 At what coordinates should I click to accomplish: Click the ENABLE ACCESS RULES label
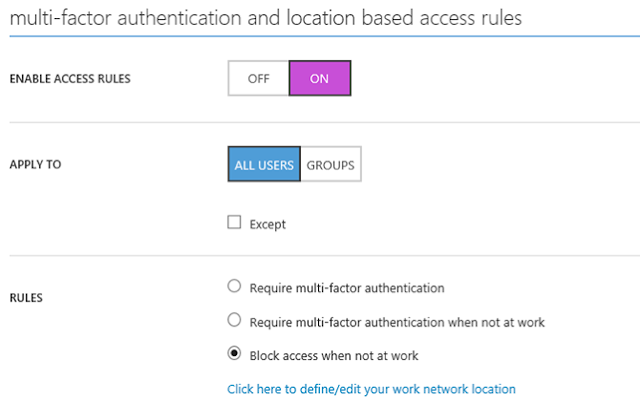68,80
